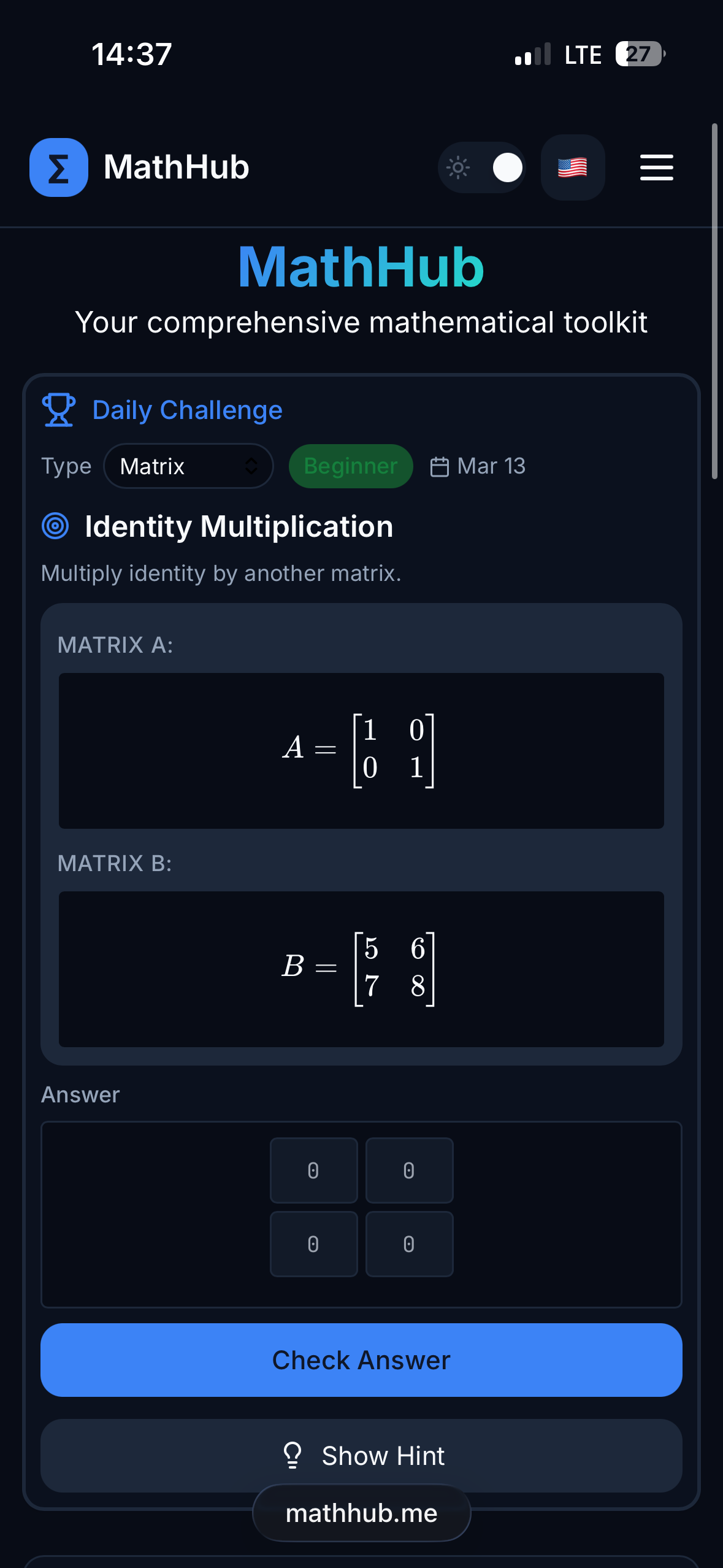Click the sun icon in the theme switch
The height and width of the screenshot is (1568, 723).
(457, 167)
